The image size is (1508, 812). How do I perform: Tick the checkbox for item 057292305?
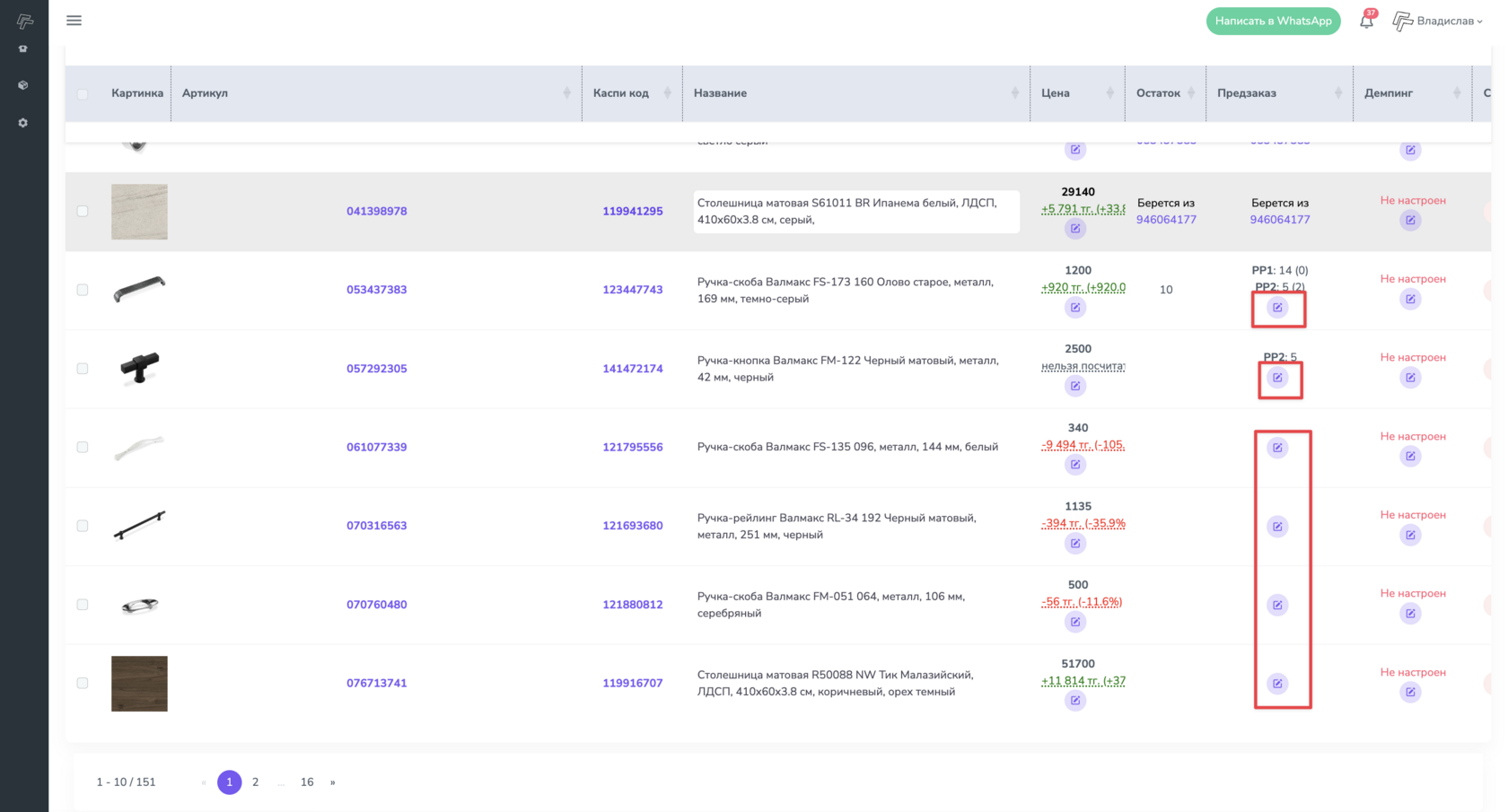[x=83, y=369]
